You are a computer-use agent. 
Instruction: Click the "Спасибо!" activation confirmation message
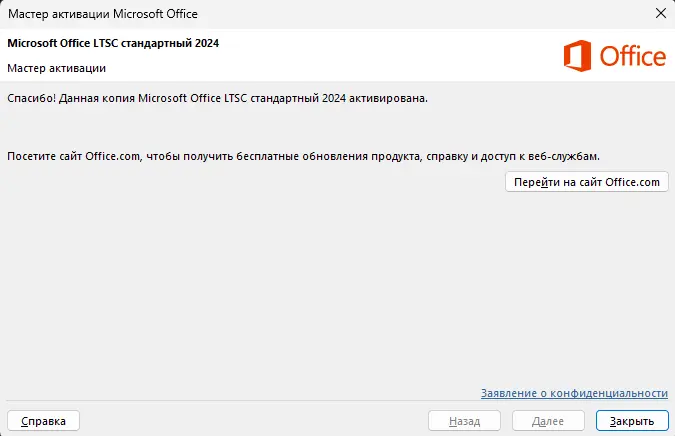coord(217,99)
